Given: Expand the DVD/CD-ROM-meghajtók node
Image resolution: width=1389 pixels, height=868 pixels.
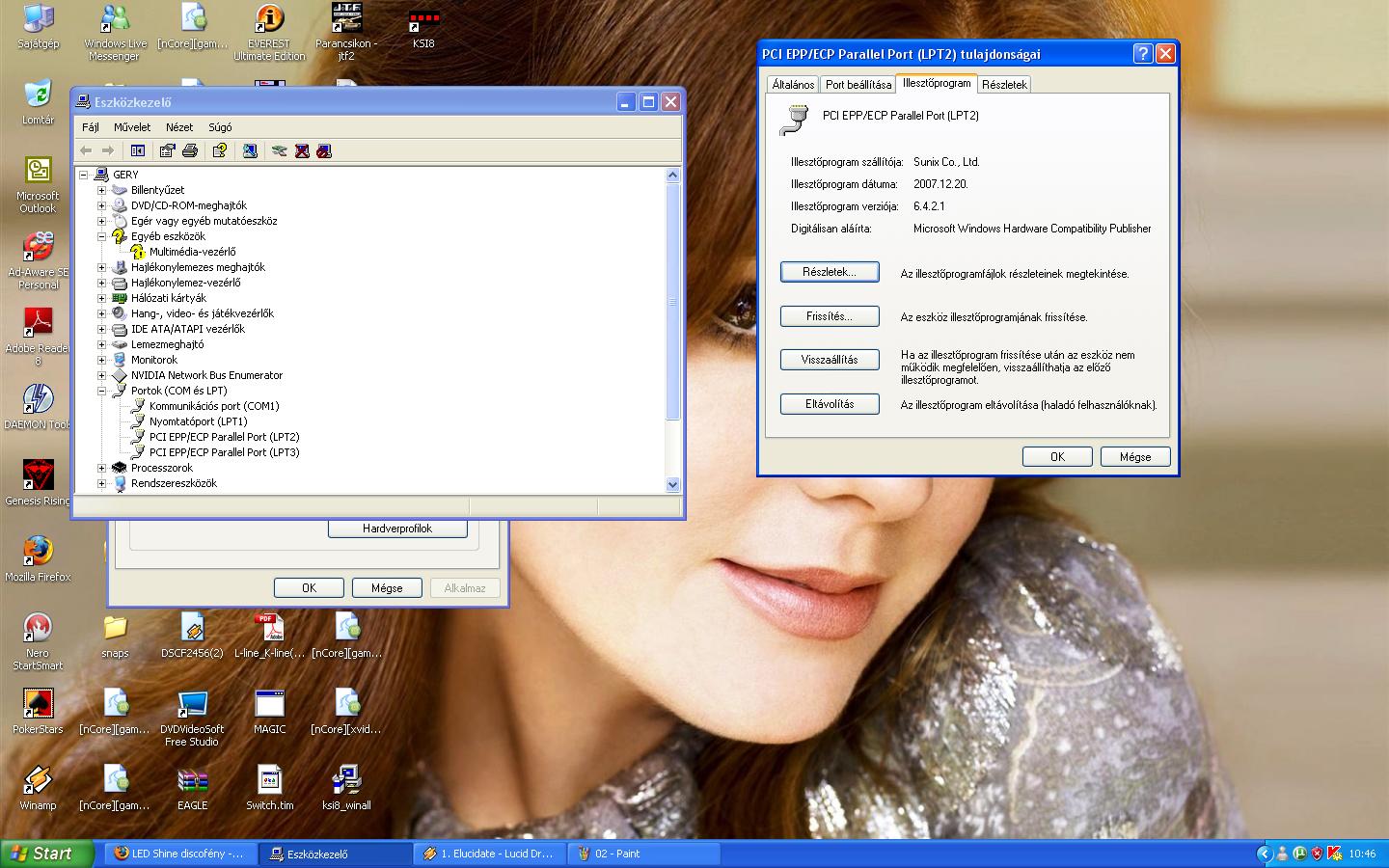Looking at the screenshot, I should pos(101,205).
